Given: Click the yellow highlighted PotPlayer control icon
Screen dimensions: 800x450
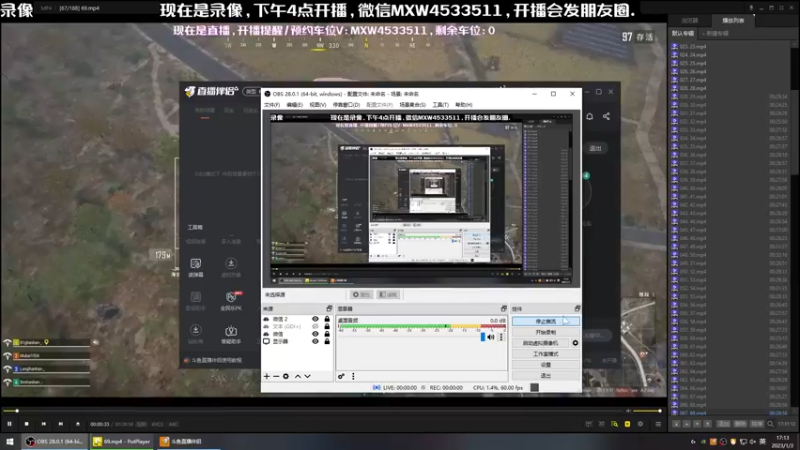Looking at the screenshot, I should [x=627, y=424].
